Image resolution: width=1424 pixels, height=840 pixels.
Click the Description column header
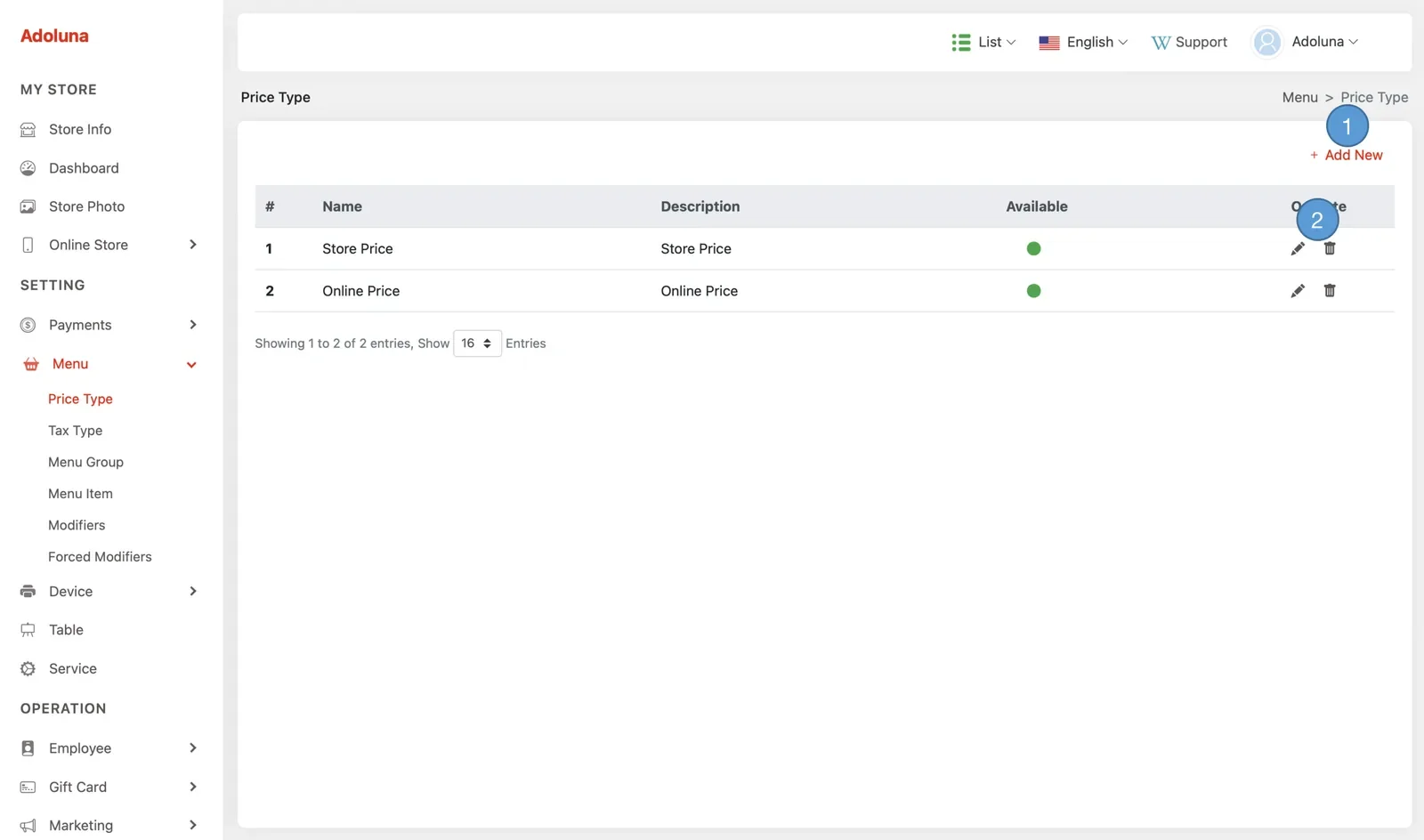pos(700,206)
